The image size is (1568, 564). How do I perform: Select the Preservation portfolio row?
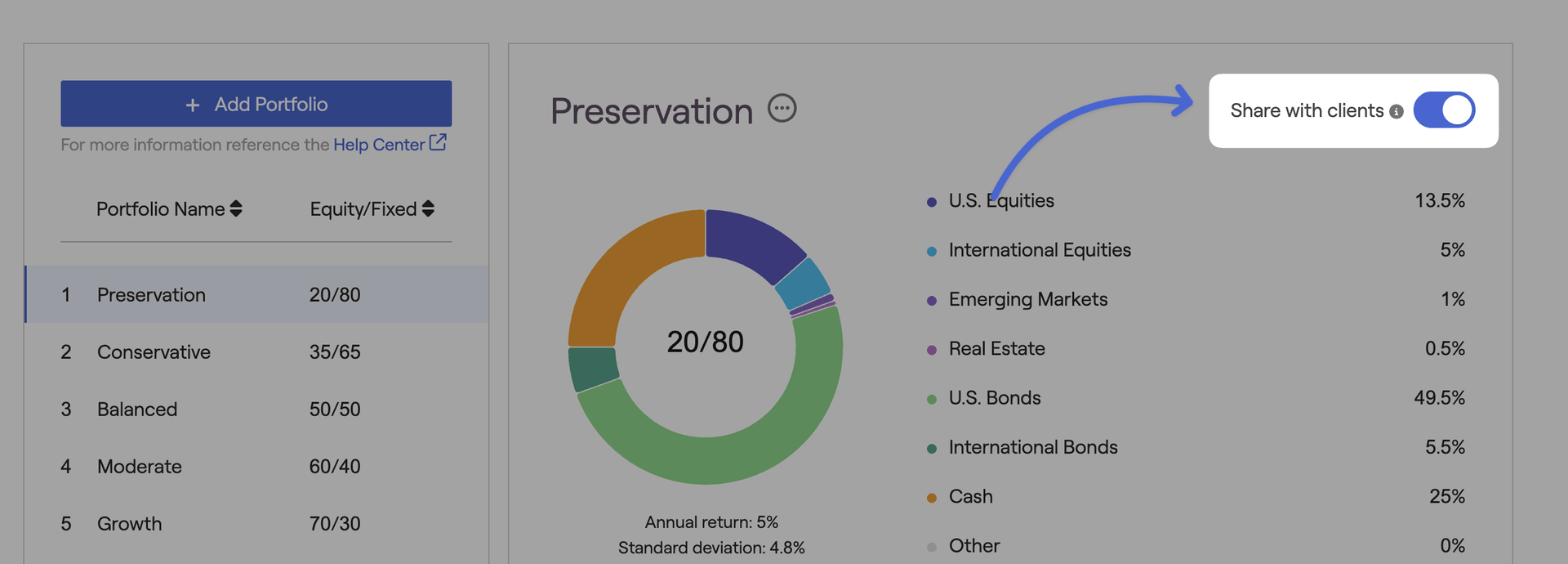coord(256,295)
